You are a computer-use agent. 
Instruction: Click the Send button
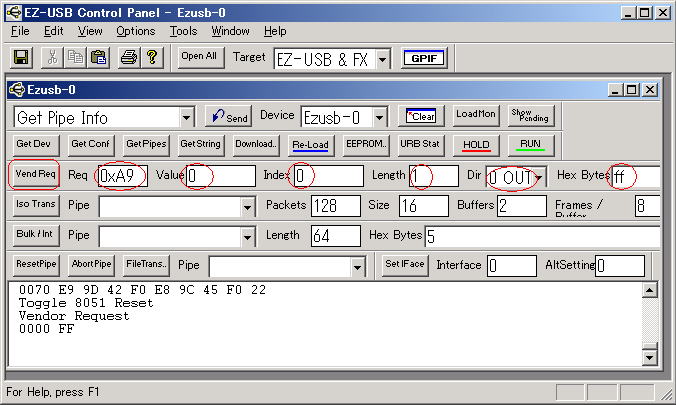click(228, 116)
